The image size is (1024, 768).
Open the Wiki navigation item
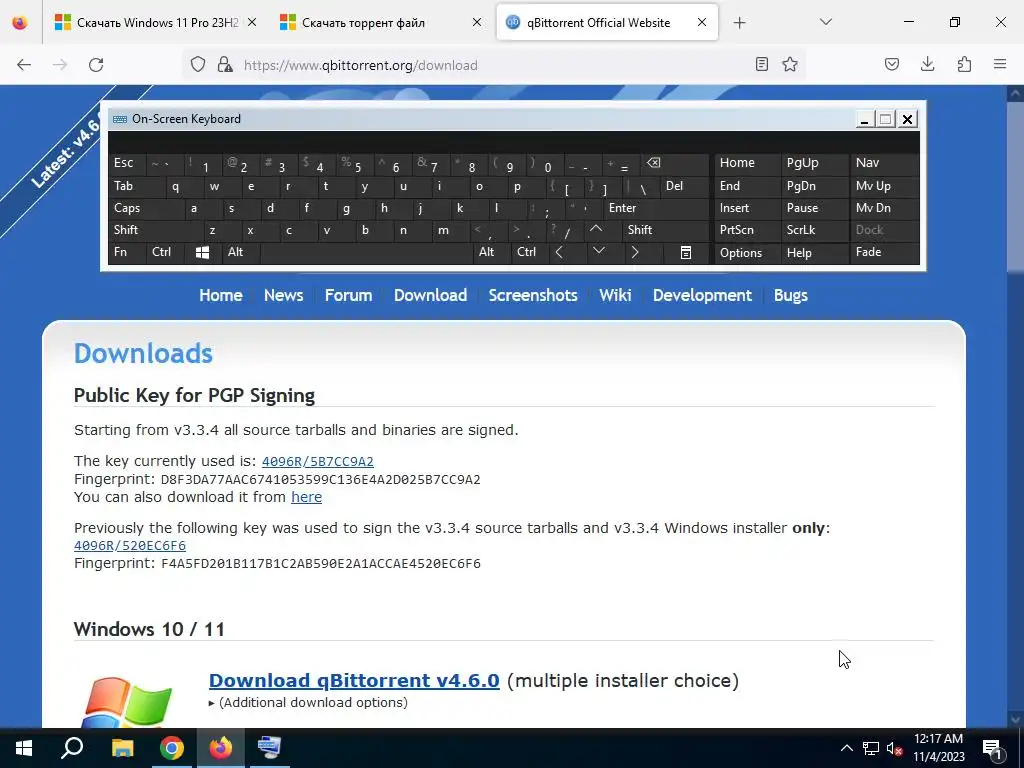coord(615,295)
